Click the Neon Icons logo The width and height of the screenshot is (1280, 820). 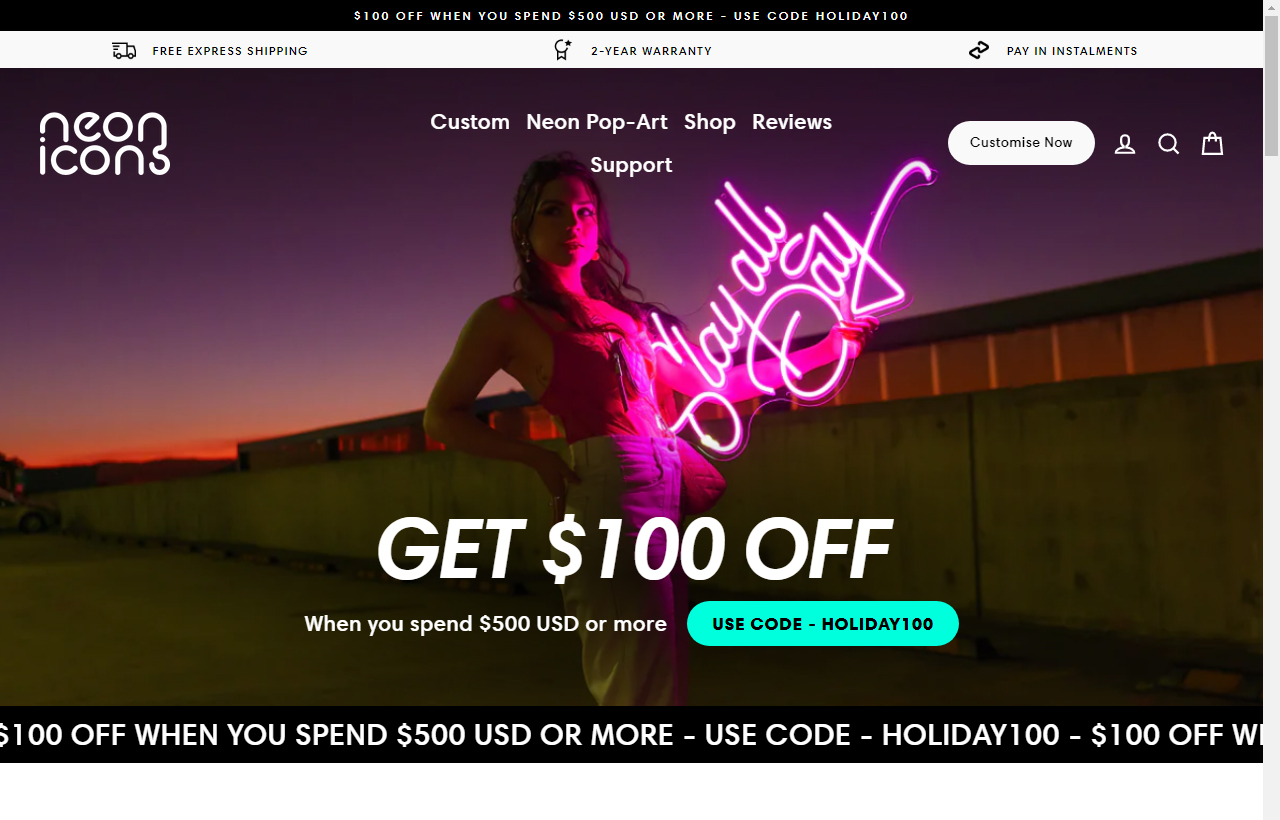click(x=105, y=143)
